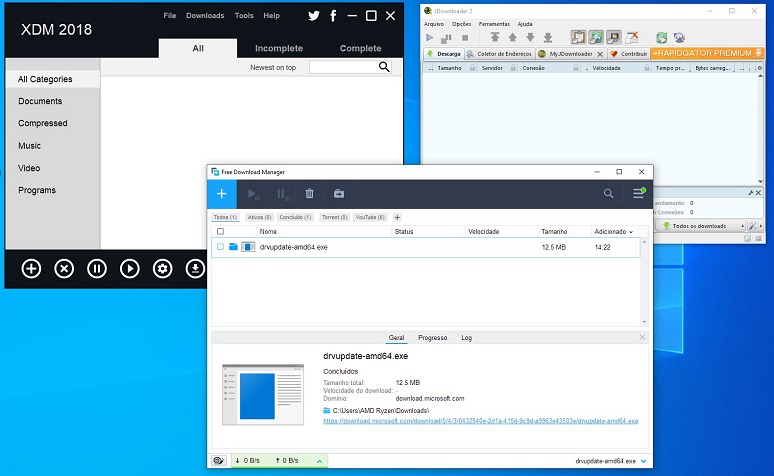
Task: Select the 'Concluído (1)' filter in FDM
Action: 295,217
